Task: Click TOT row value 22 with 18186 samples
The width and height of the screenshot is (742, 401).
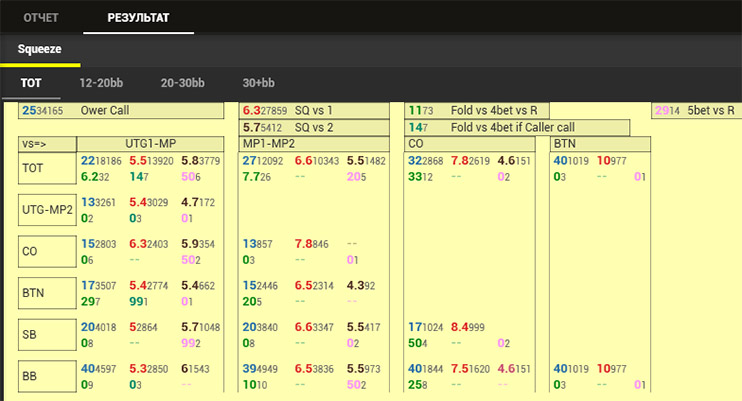Action: coord(101,161)
